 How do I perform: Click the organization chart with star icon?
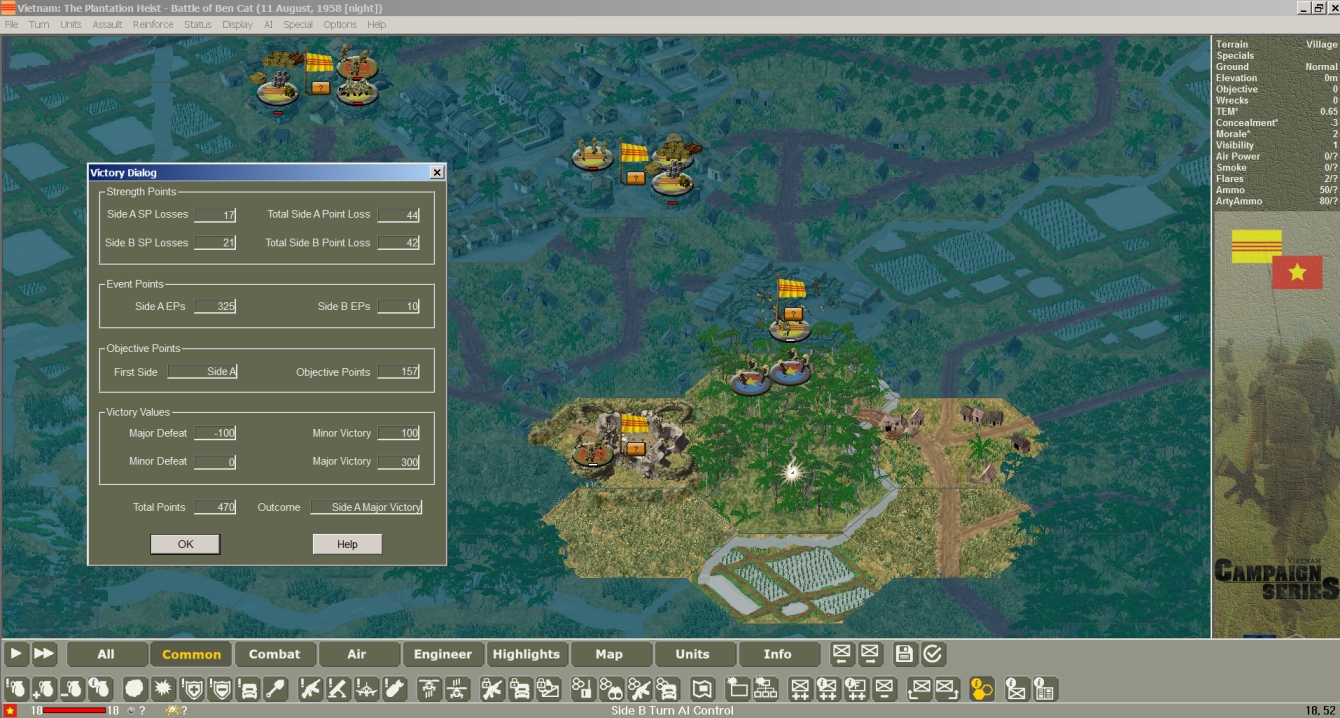pos(766,689)
